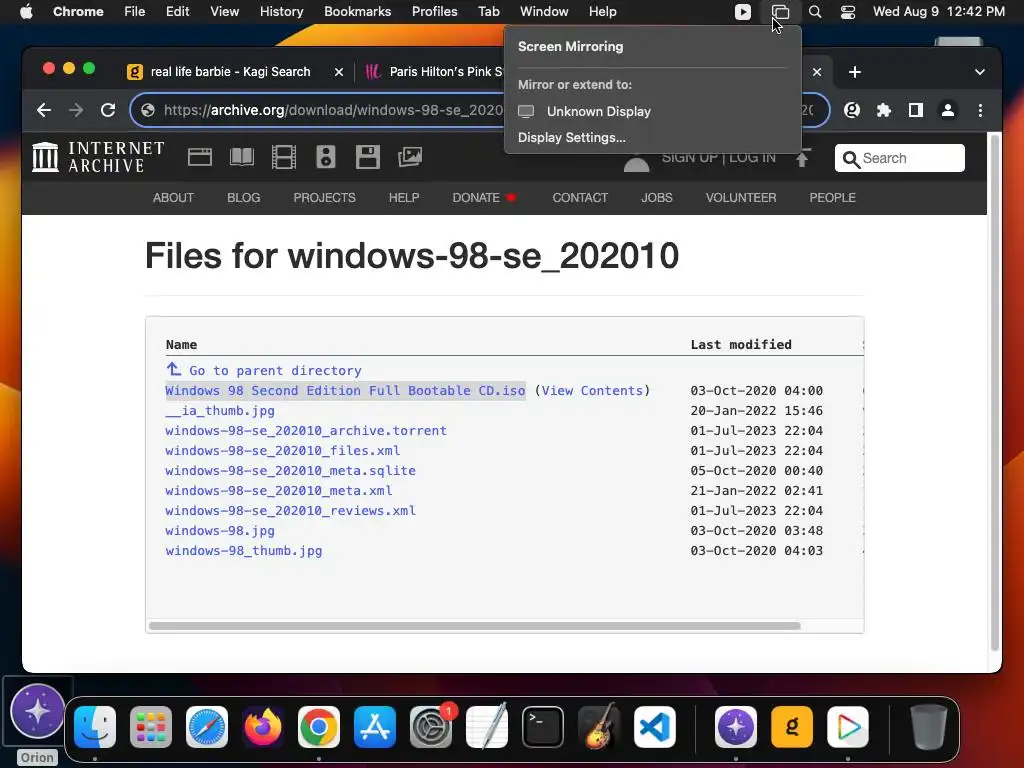
Task: Open the Apple menu
Action: coord(26,12)
